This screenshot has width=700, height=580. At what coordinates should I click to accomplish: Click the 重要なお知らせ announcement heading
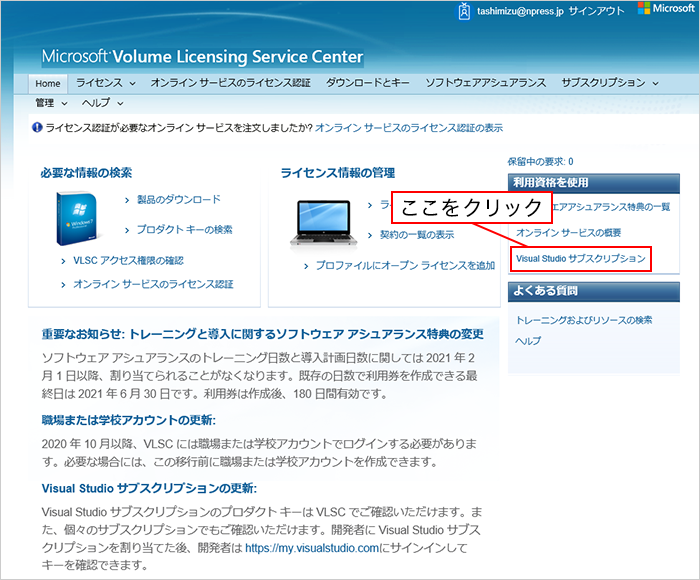coord(262,334)
